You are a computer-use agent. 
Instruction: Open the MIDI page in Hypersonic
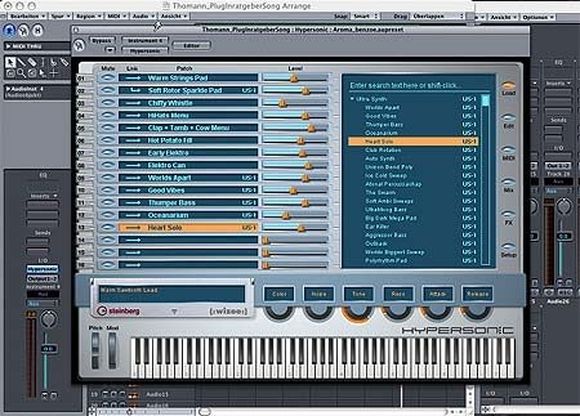pos(509,153)
